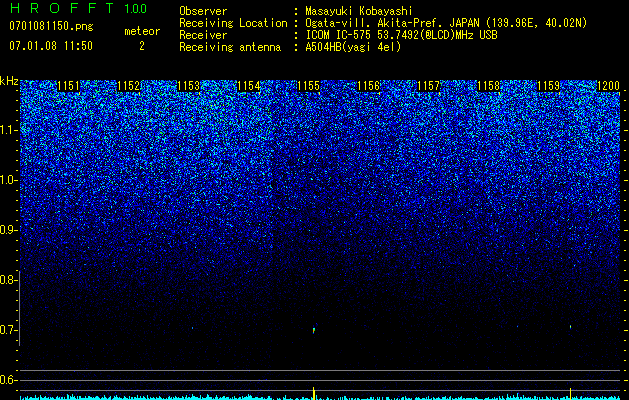
Task: Click the 0701081150.png filename text
Action: pos(51,27)
